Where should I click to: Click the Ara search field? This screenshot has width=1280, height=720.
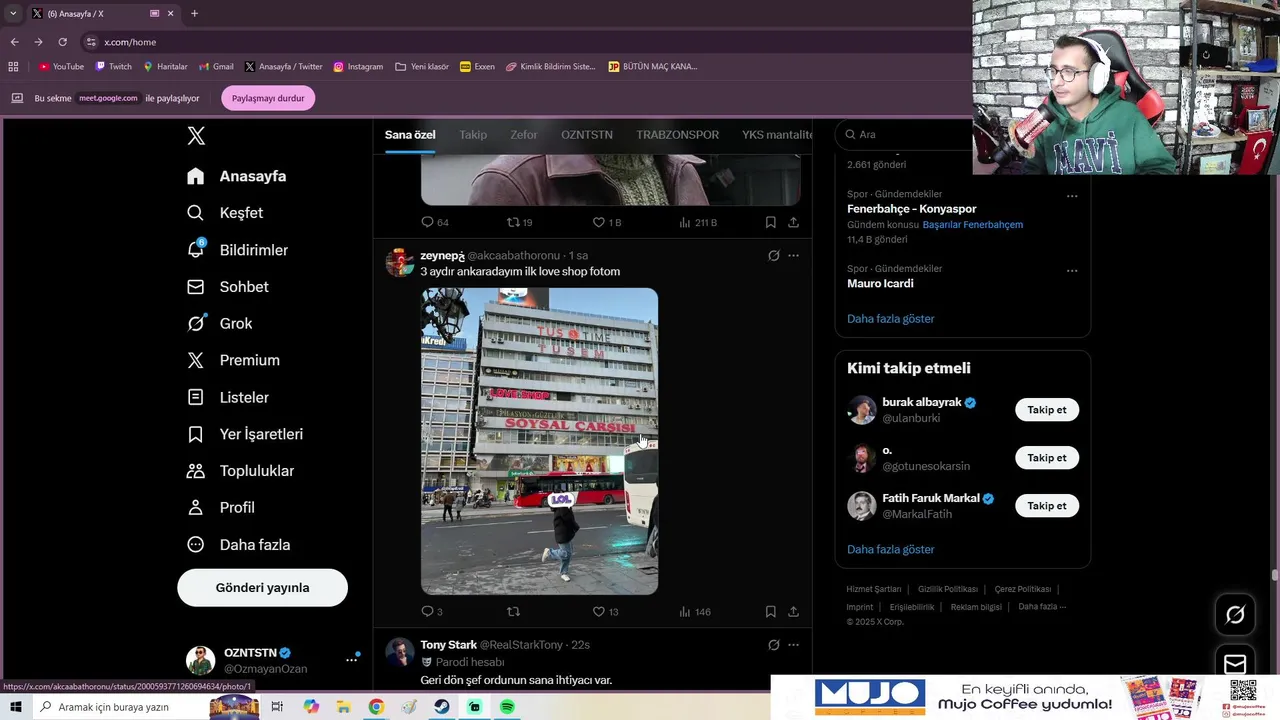coord(905,135)
